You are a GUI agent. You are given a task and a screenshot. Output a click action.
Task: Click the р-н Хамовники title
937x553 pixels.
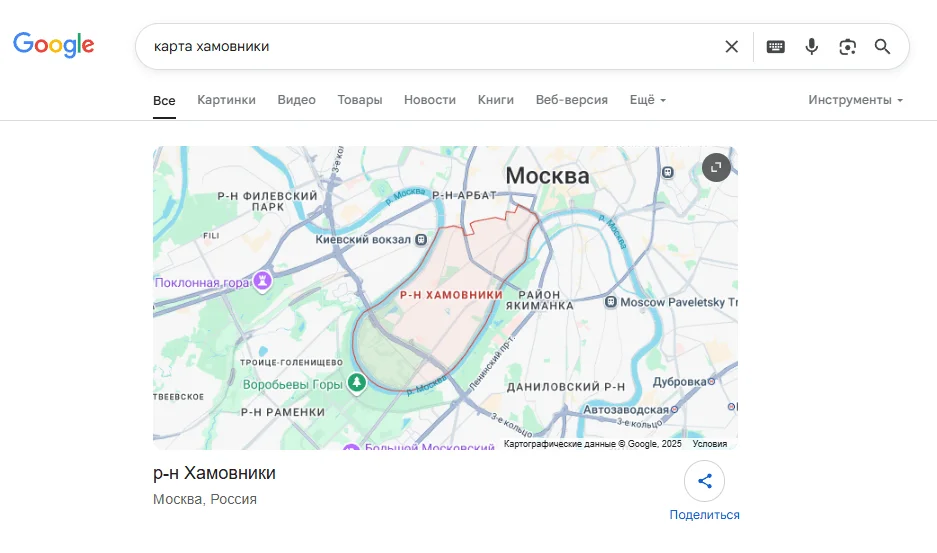pos(214,473)
